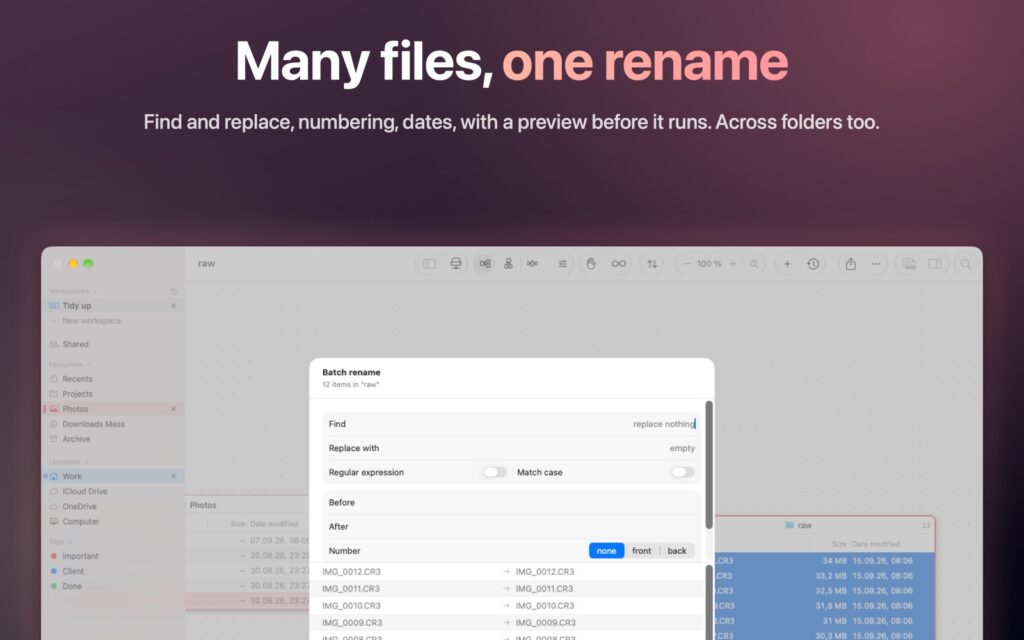Activate the hand pan tool
The image size is (1024, 640).
591,264
